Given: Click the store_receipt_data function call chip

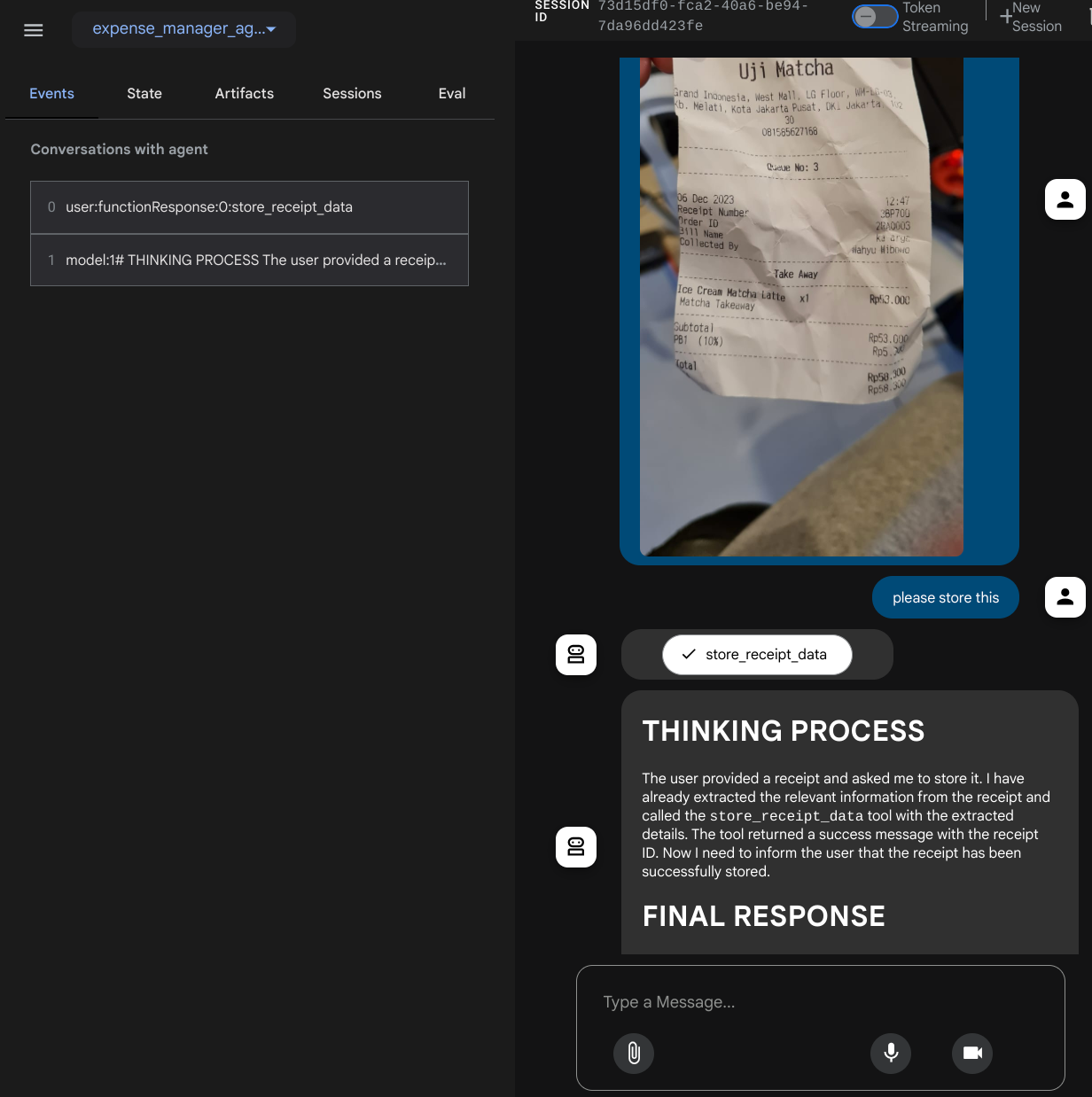Looking at the screenshot, I should tap(757, 655).
